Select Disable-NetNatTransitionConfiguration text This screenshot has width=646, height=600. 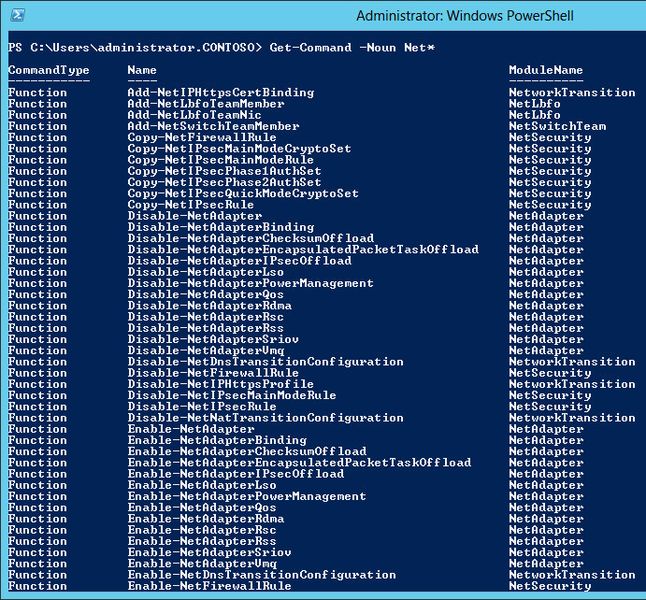coord(266,417)
